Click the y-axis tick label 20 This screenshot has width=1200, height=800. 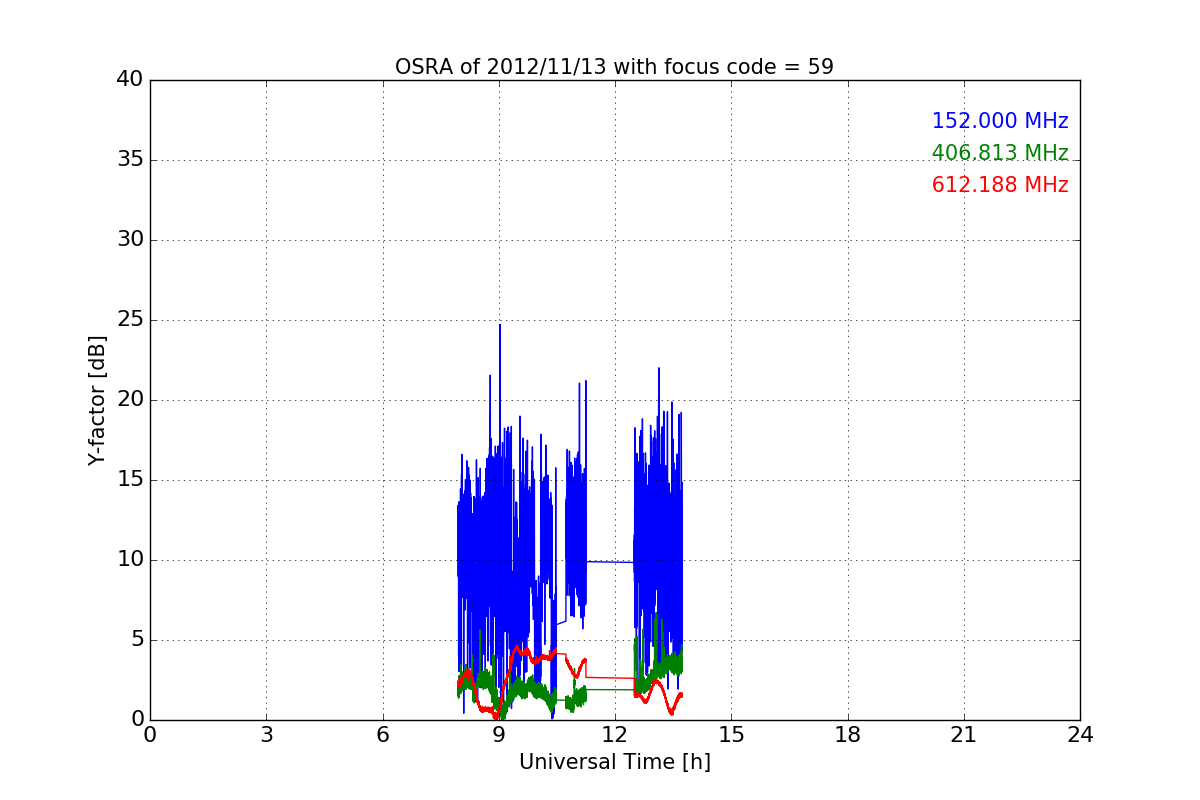click(x=130, y=400)
